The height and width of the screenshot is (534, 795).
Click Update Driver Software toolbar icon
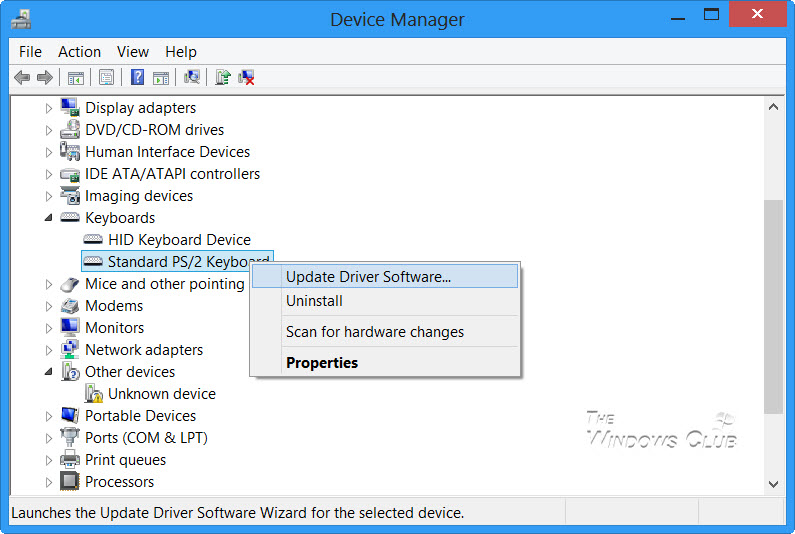[x=223, y=77]
